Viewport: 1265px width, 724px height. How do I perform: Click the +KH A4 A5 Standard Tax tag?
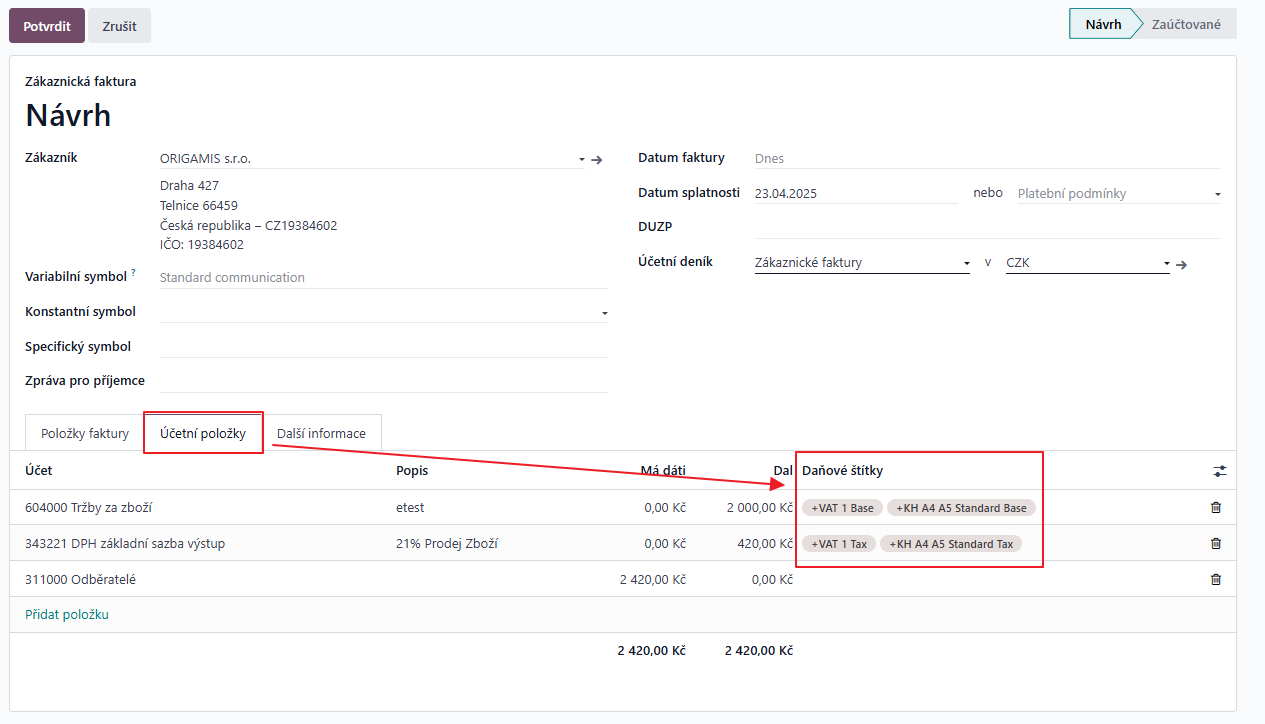[x=951, y=544]
